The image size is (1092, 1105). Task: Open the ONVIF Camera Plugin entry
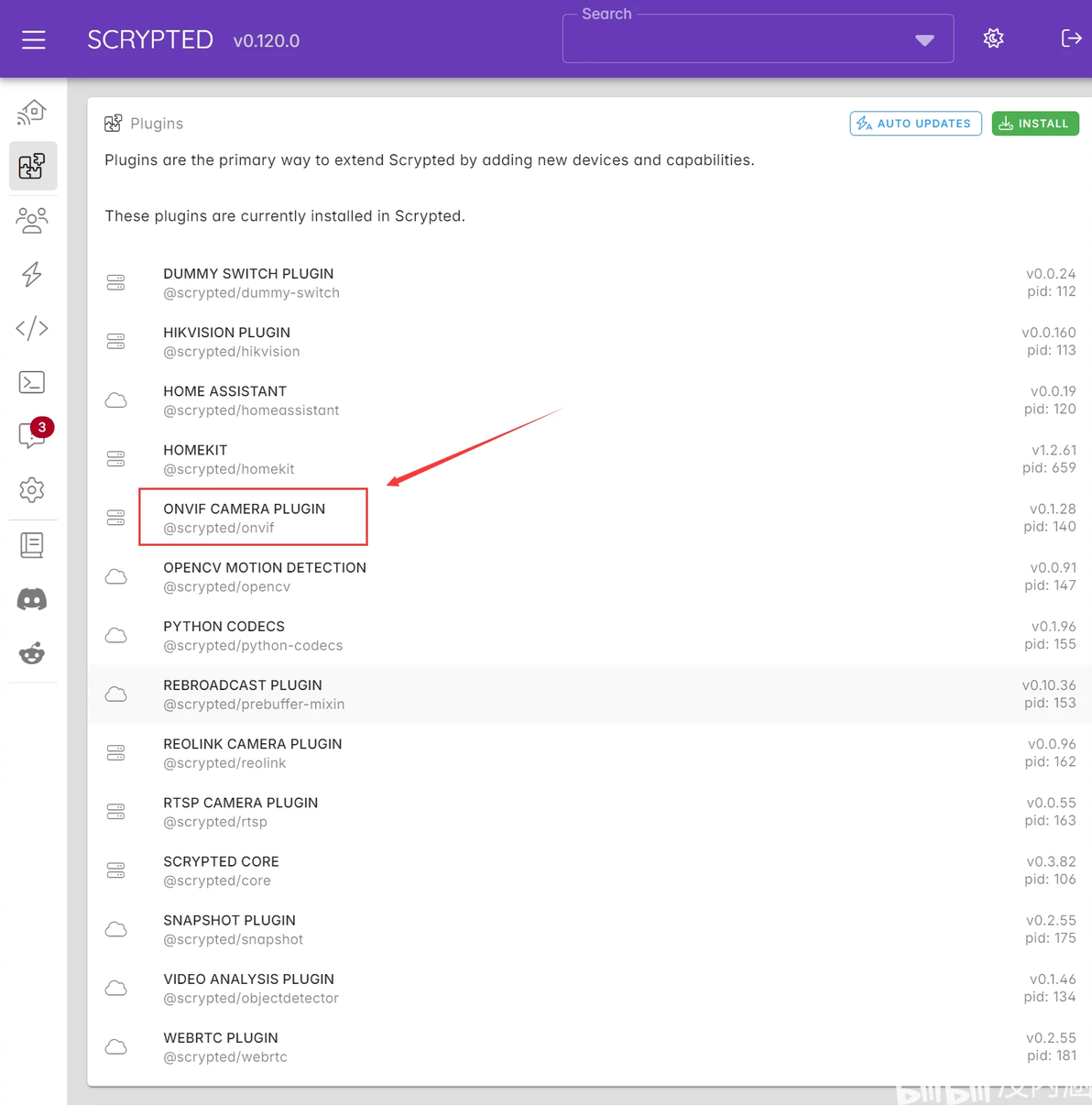pos(244,518)
